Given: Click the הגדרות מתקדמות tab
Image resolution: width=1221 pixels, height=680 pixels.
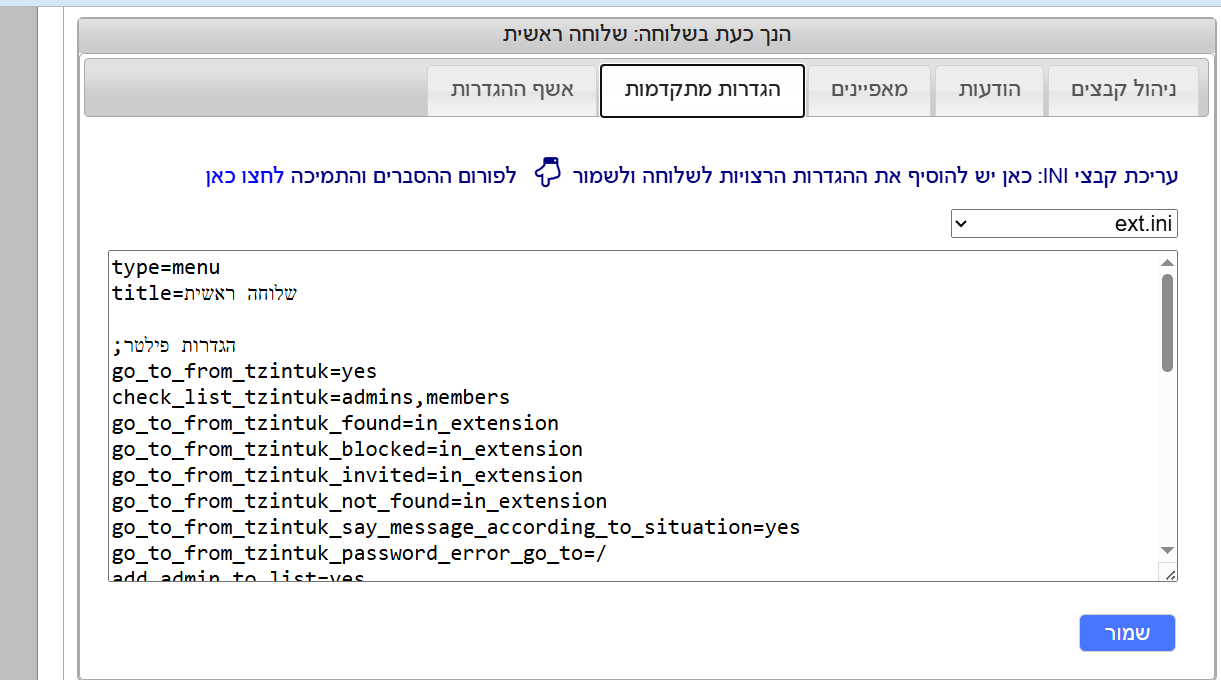Looking at the screenshot, I should click(x=701, y=90).
